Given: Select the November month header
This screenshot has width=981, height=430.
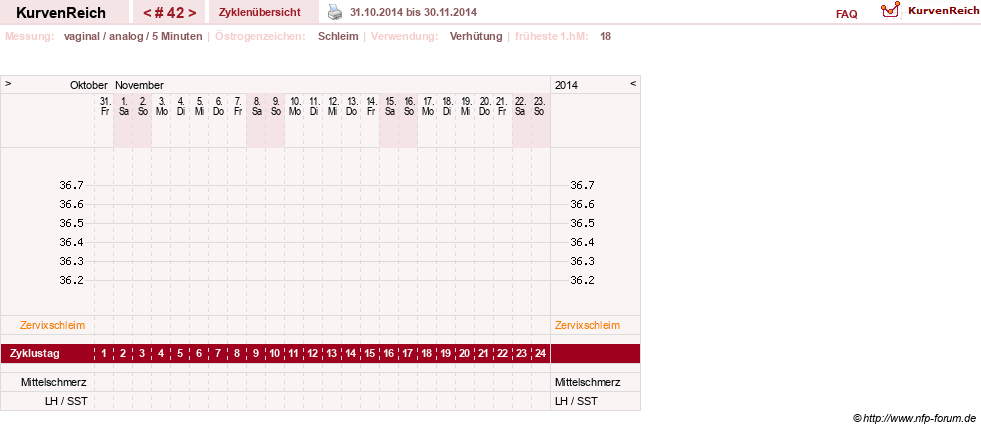Looking at the screenshot, I should [x=140, y=85].
